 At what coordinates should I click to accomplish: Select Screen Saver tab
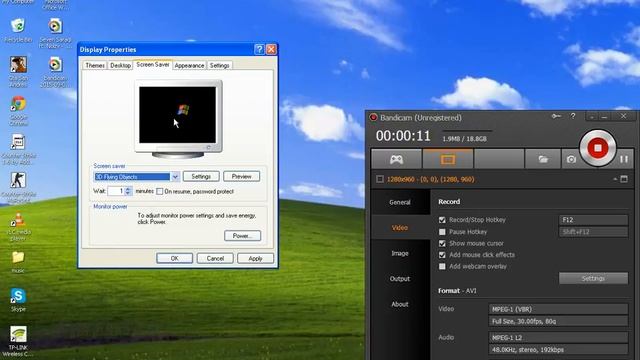[153, 64]
